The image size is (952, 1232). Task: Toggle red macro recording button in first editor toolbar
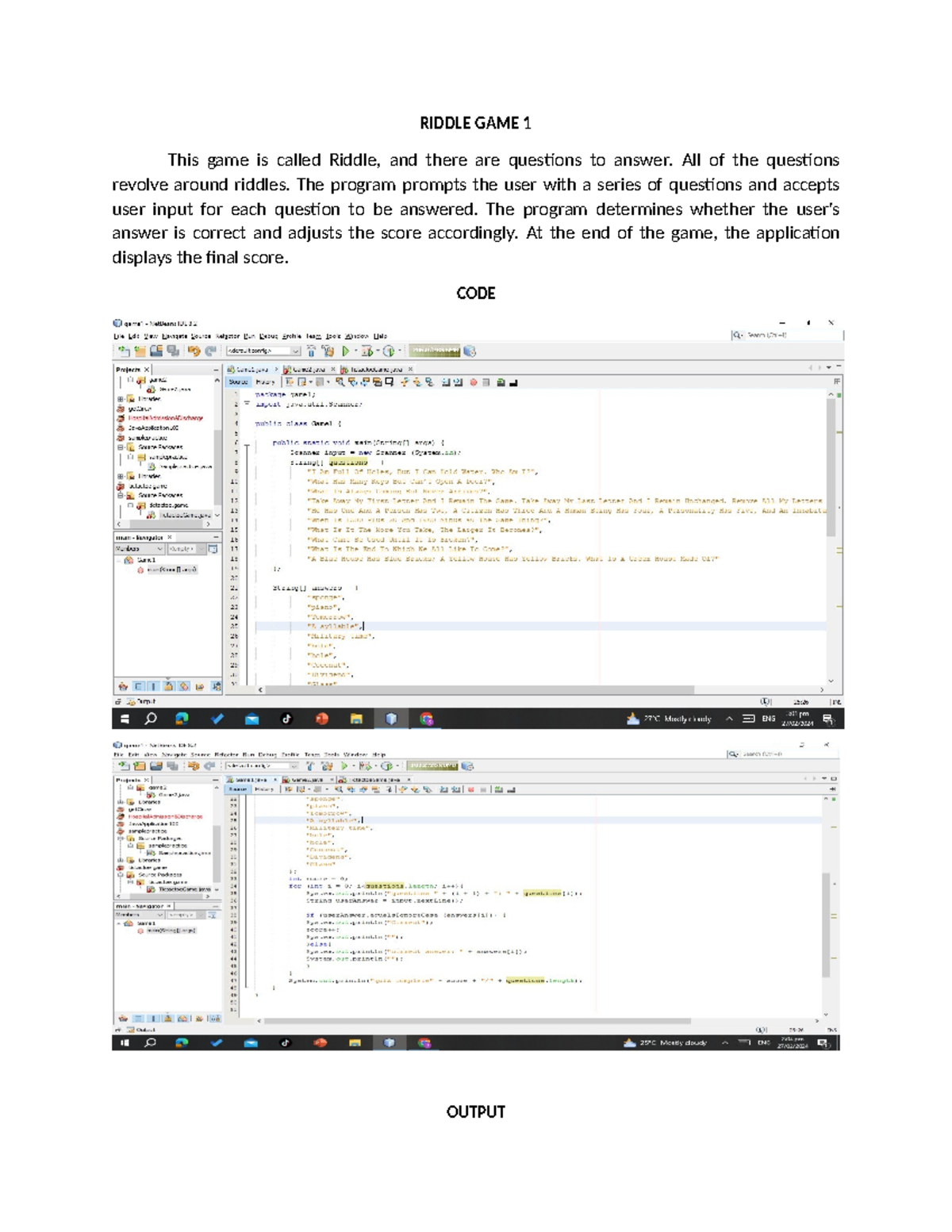(473, 382)
